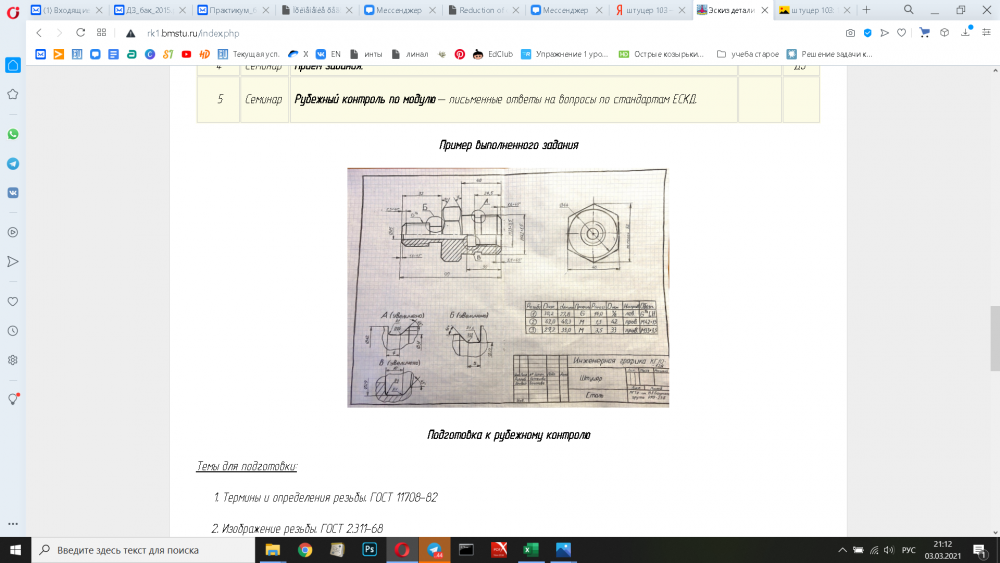Image resolution: width=1000 pixels, height=563 pixels.
Task: Open a new tab with plus button
Action: (x=866, y=10)
